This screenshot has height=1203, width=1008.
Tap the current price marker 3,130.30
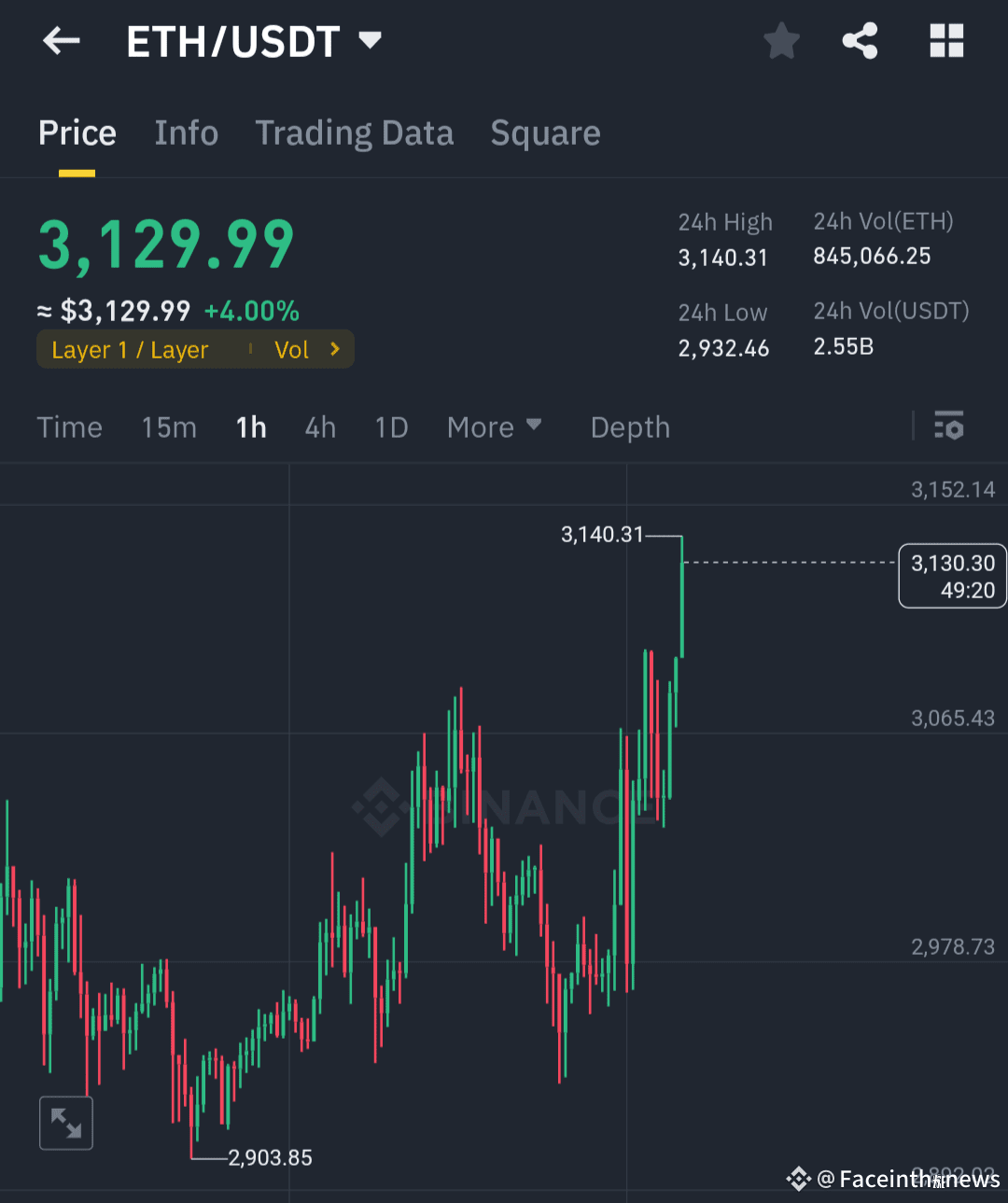[x=953, y=576]
